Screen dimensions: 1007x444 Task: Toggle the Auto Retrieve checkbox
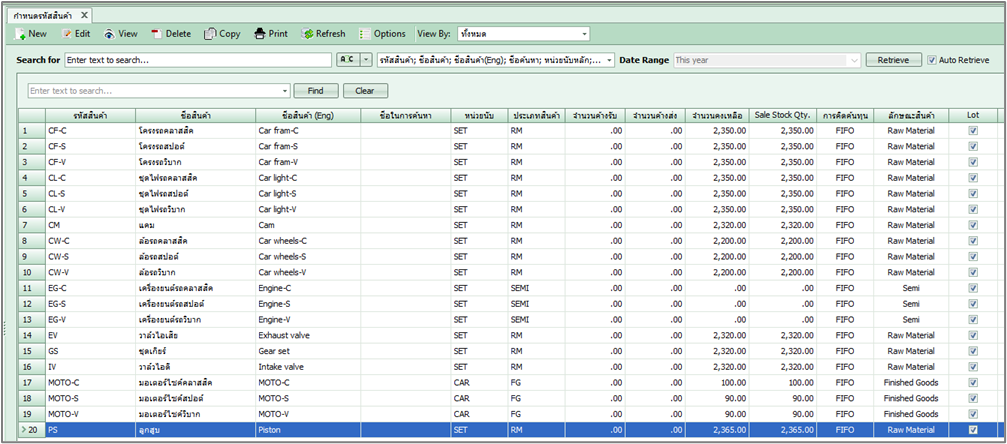click(932, 60)
